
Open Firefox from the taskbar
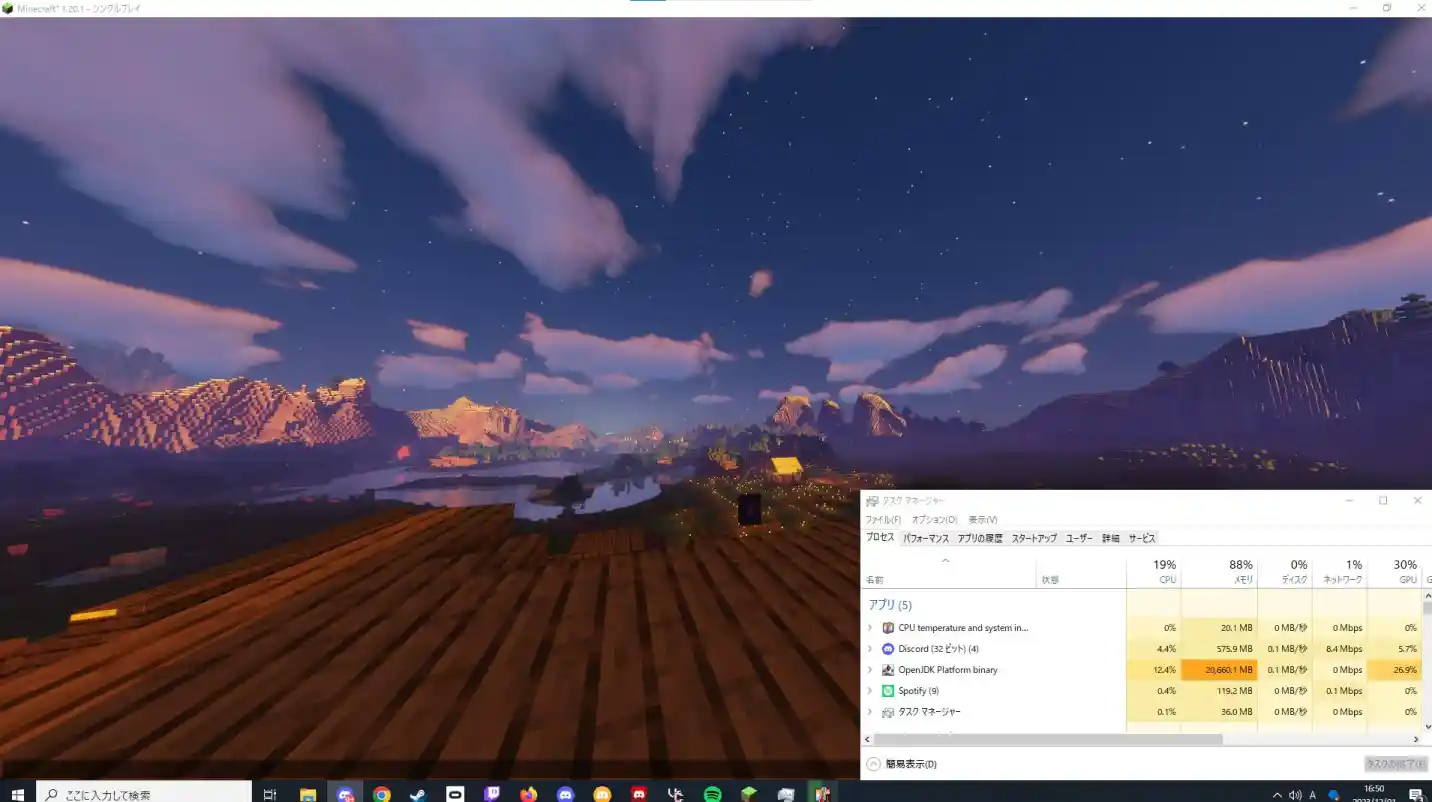click(529, 794)
